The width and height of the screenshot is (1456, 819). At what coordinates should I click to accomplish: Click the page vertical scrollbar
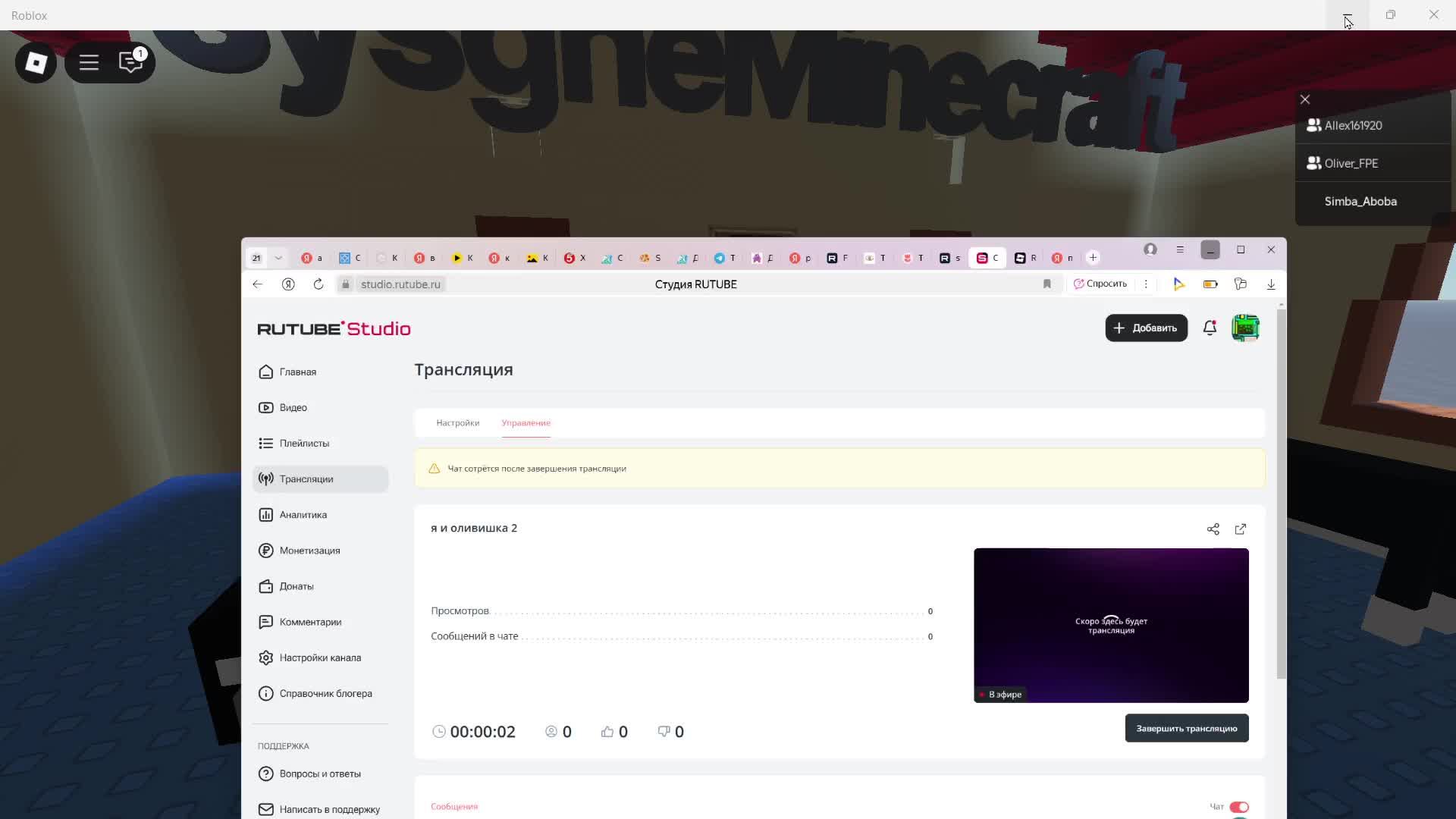[x=1281, y=493]
